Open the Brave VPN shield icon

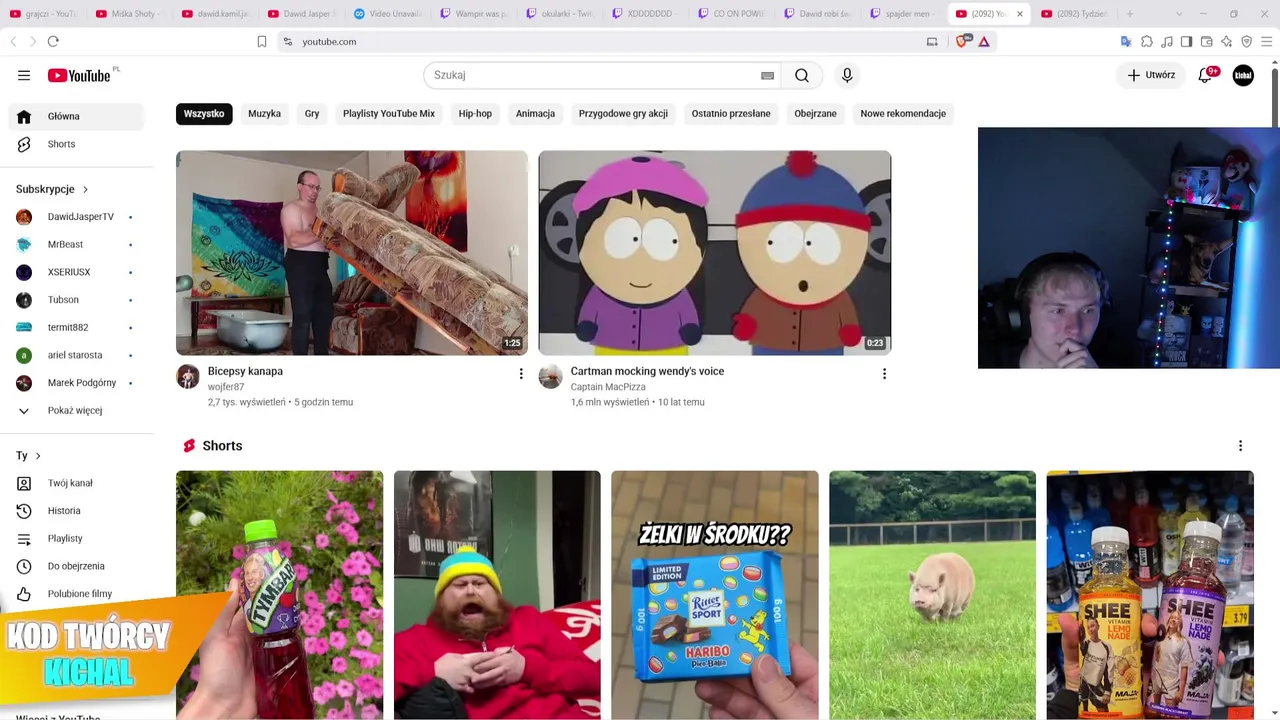point(1247,41)
